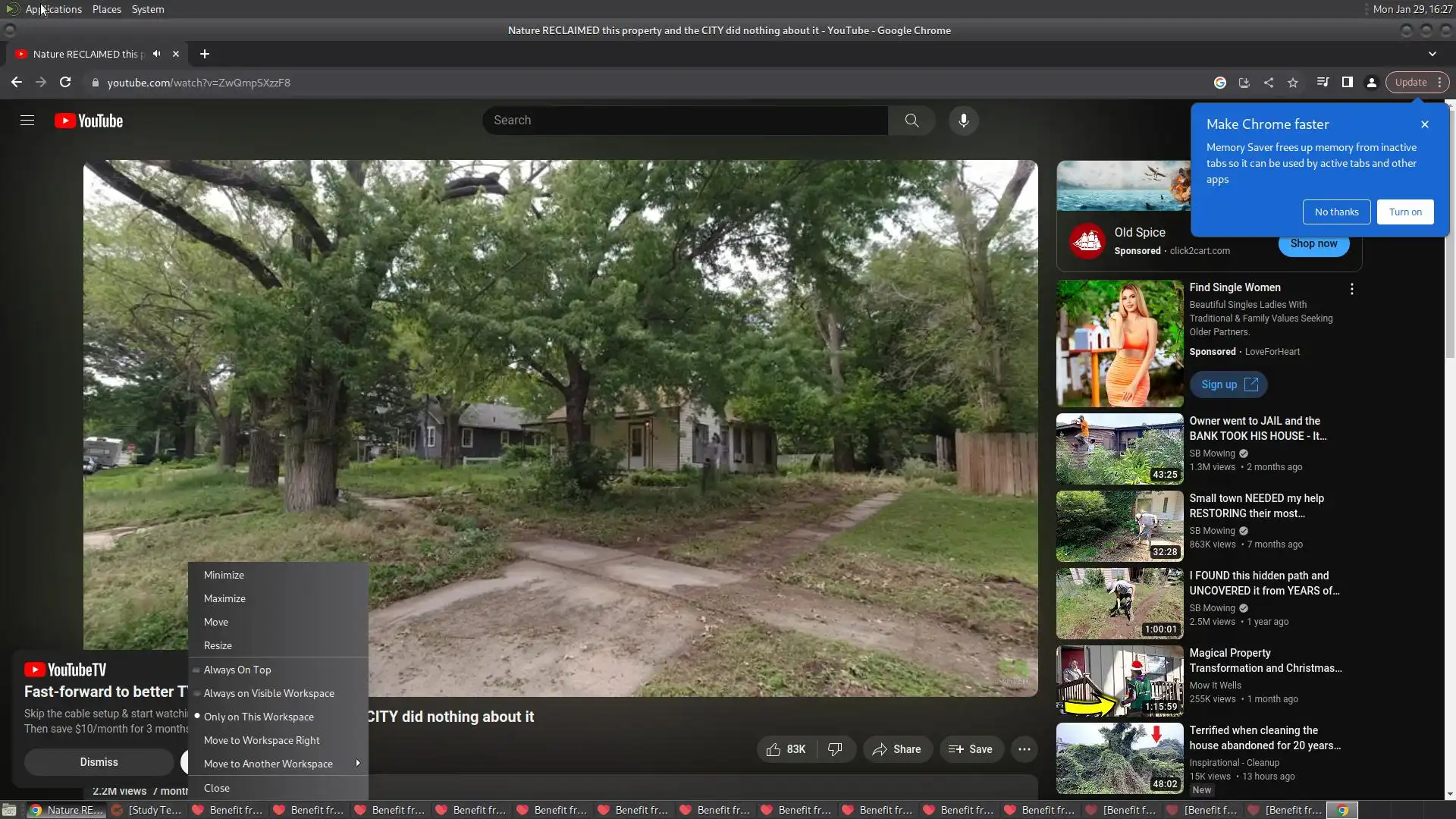Open the Owner went to JAIL video thumbnail
Screen dimensions: 1456x819
[x=1119, y=449]
